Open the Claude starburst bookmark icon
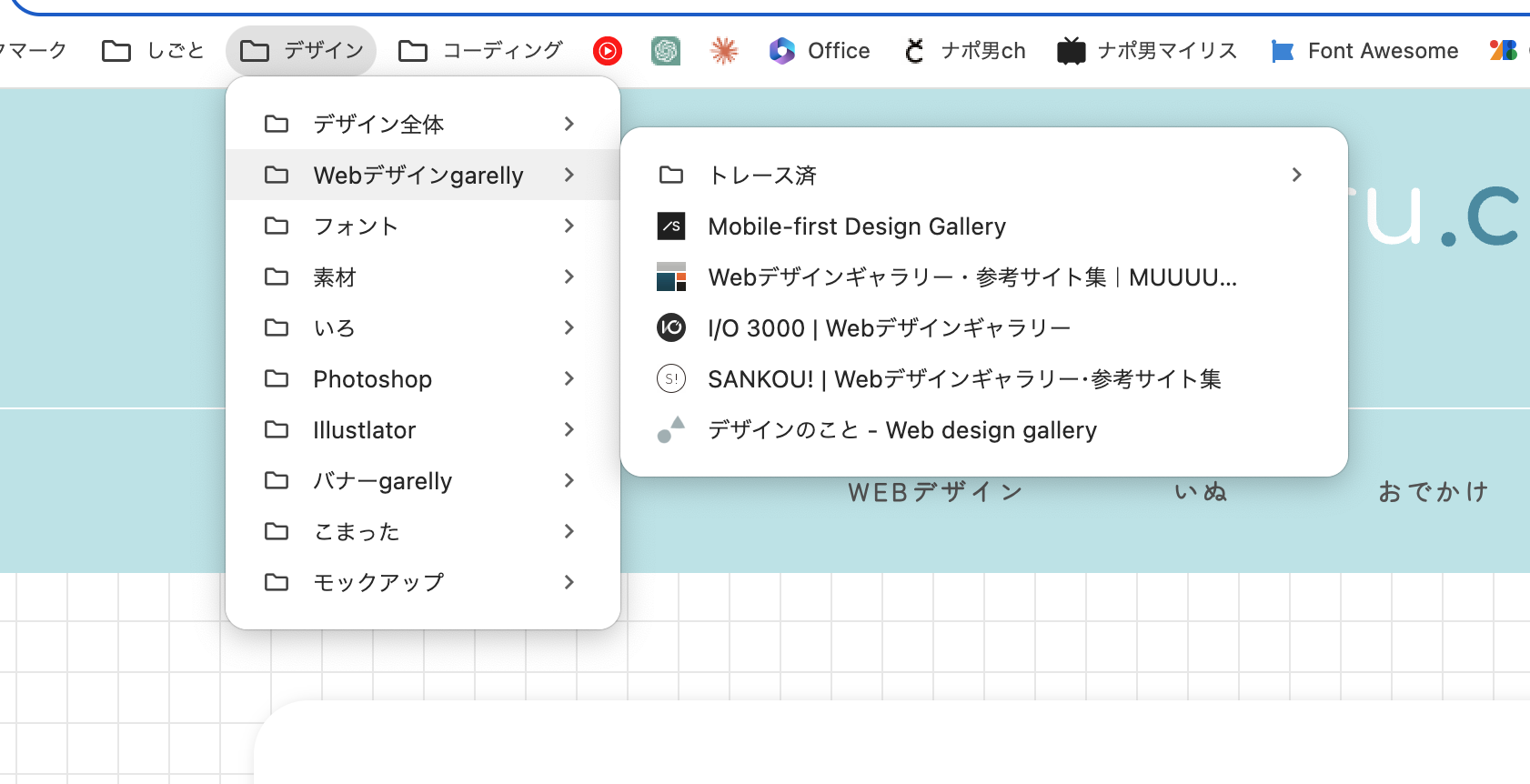Image resolution: width=1530 pixels, height=784 pixels. point(724,51)
